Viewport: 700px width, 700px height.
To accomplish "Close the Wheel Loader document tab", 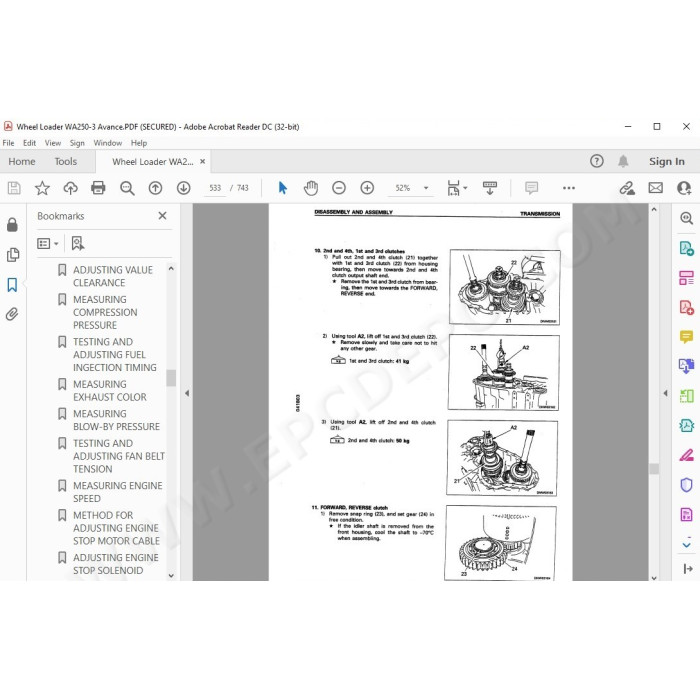I will 203,162.
